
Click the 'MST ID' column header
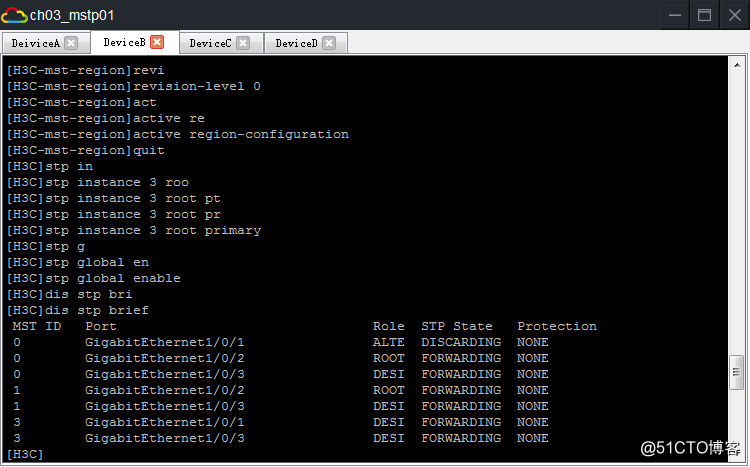pos(37,326)
